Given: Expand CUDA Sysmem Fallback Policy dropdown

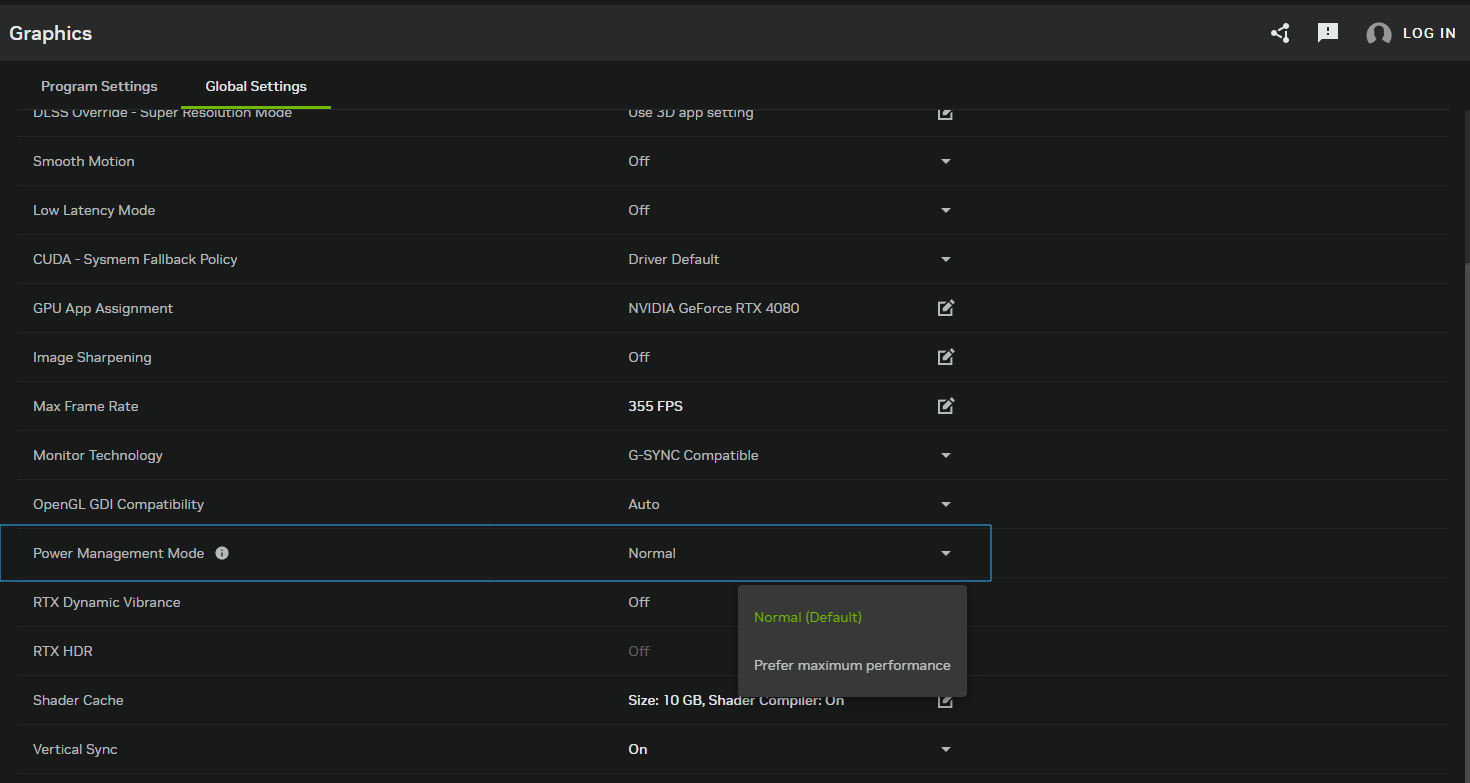Looking at the screenshot, I should (945, 259).
